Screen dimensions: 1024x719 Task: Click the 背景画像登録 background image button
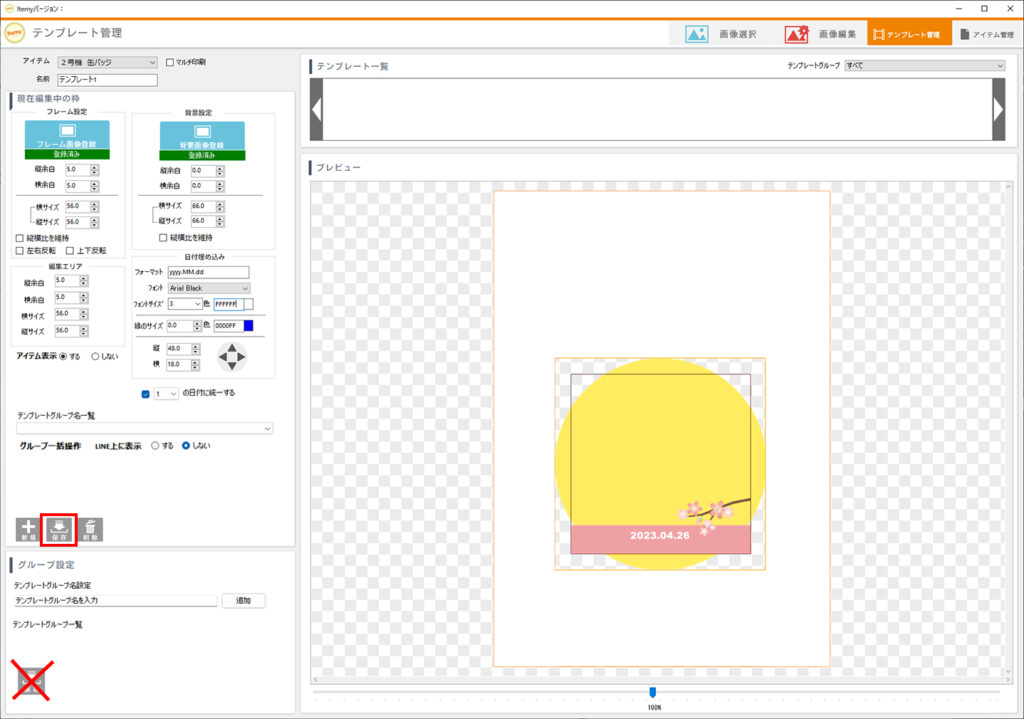pyautogui.click(x=202, y=135)
